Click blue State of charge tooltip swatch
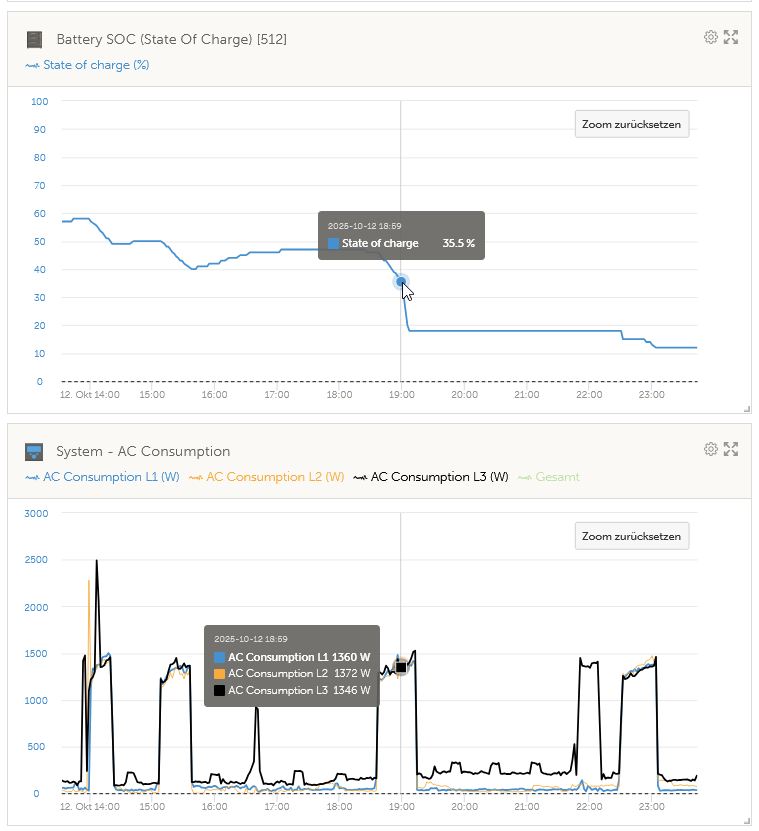 (334, 243)
